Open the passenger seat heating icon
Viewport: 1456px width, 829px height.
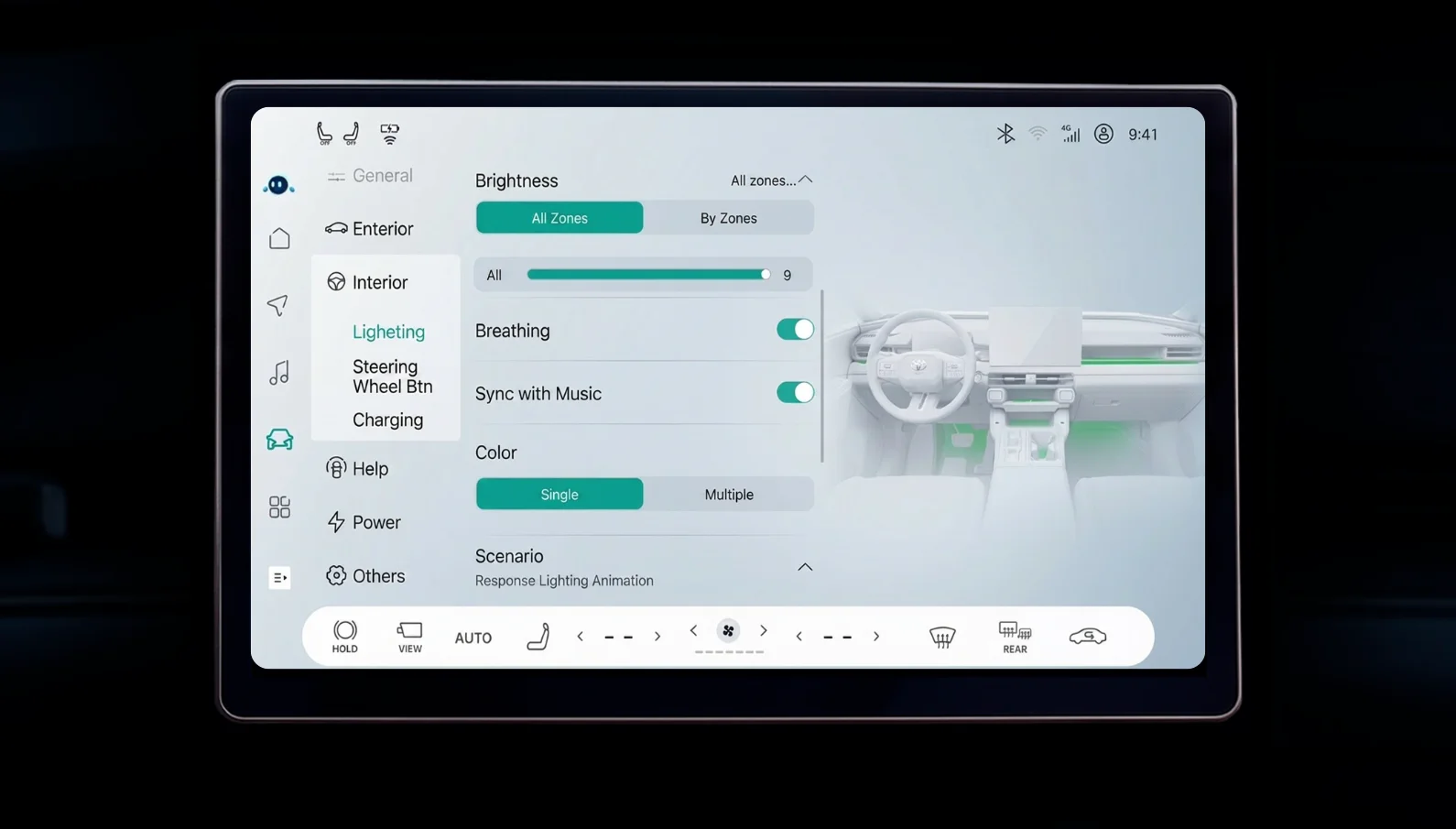tap(351, 134)
